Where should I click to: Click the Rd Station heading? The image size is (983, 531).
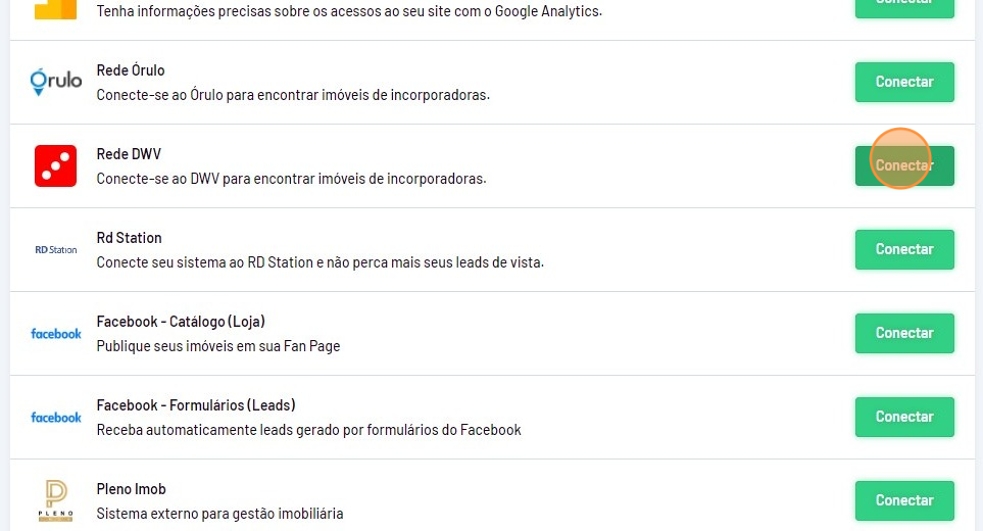tap(129, 238)
